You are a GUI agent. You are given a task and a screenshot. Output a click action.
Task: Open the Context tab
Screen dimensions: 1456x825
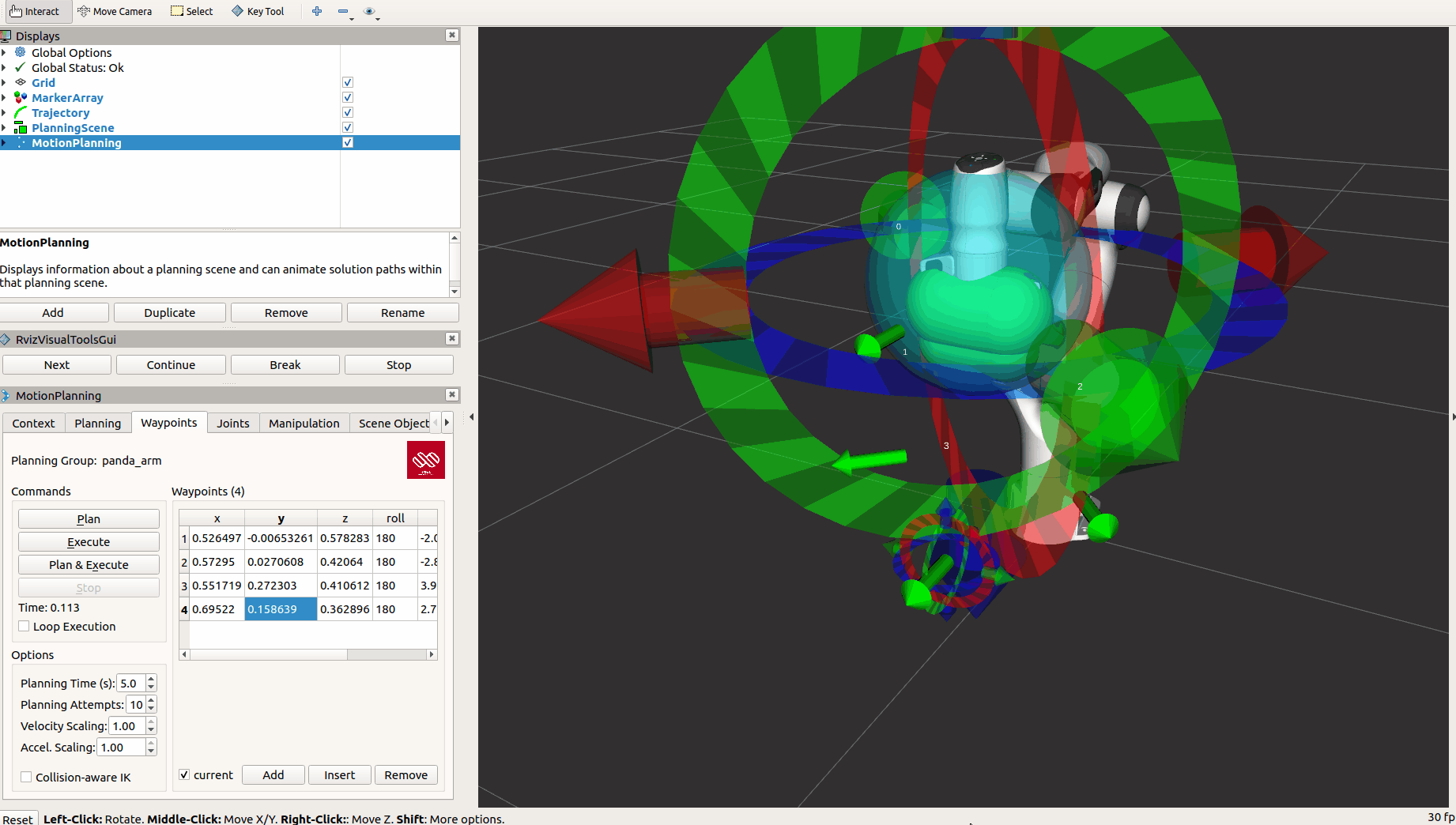[33, 423]
